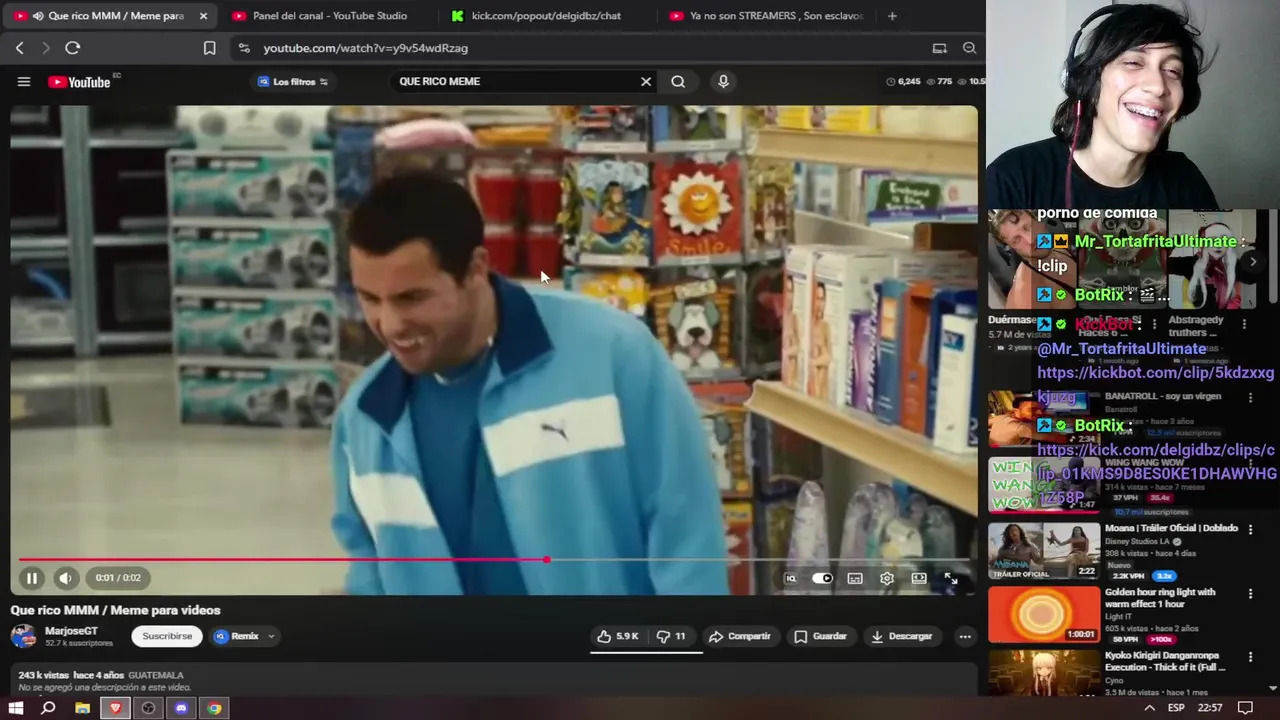Dislike the video showing 11
This screenshot has height=720, width=1280.
(x=671, y=636)
